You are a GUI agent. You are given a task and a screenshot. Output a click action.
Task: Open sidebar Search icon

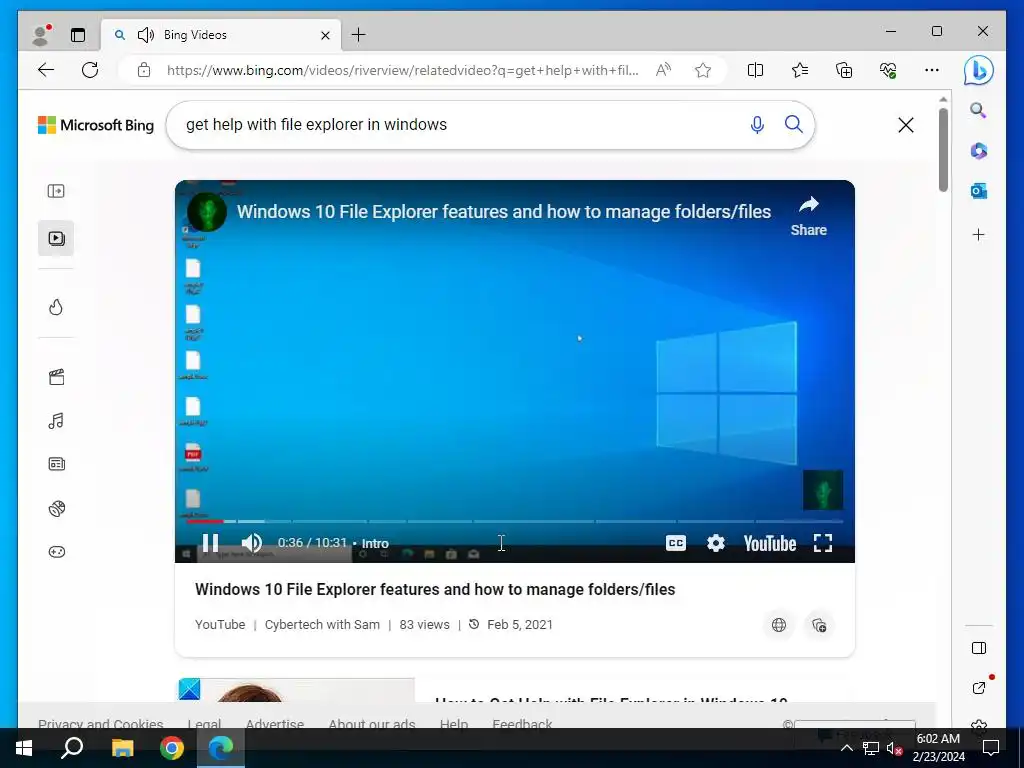click(978, 110)
